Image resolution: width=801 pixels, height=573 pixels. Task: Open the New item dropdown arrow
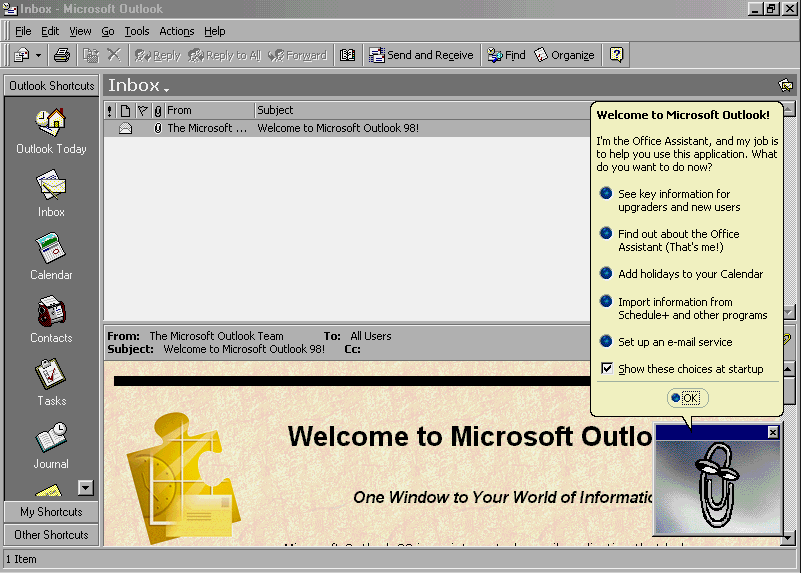coord(39,55)
